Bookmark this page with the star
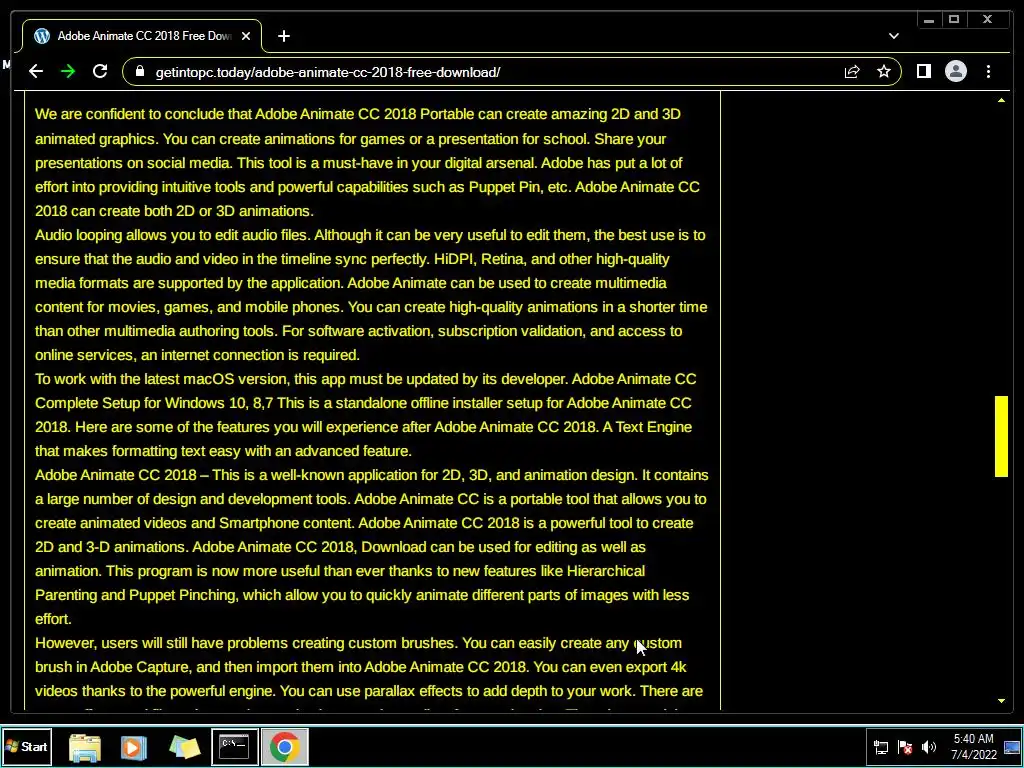 click(x=884, y=72)
